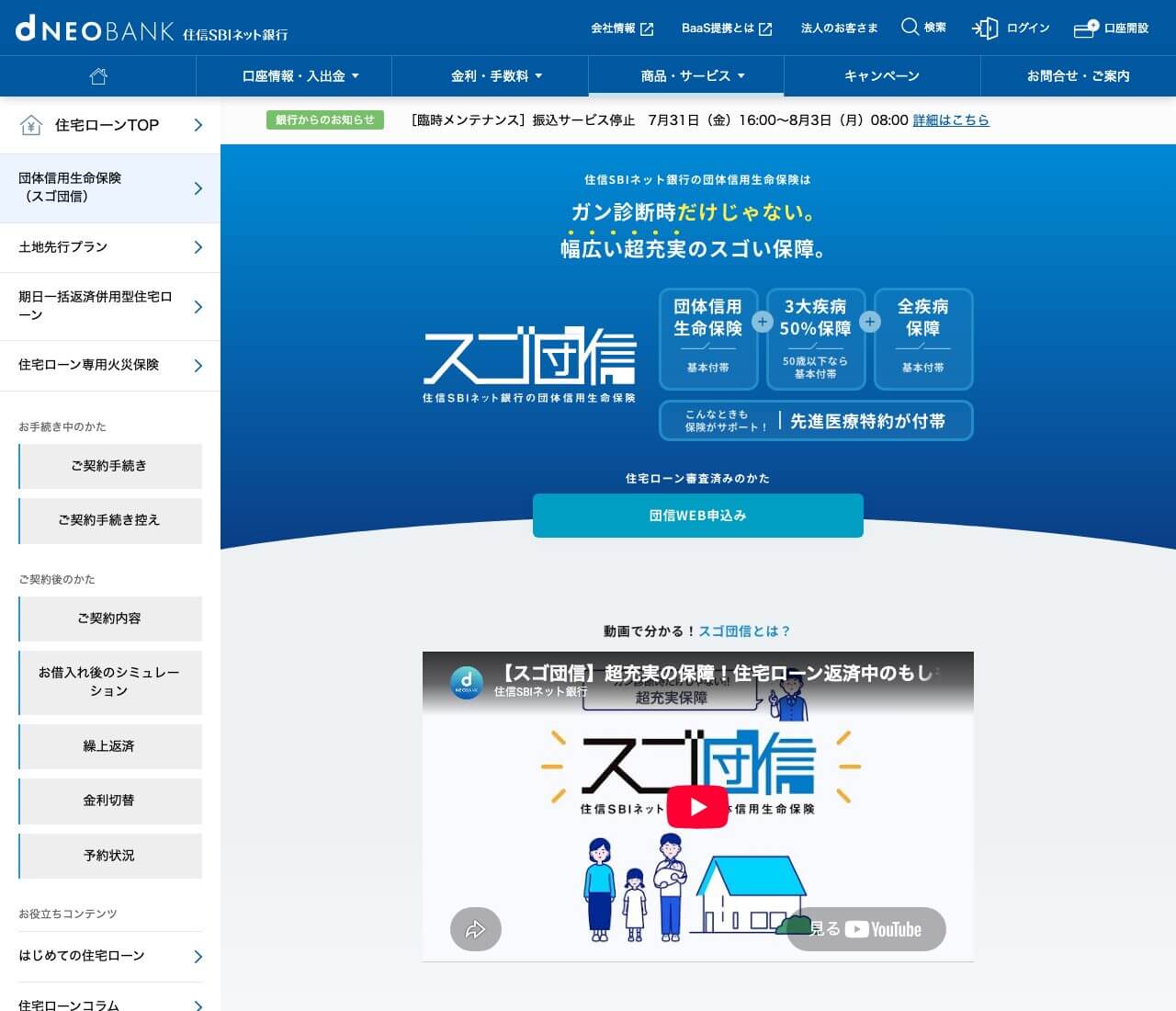Click the ログイン text in the header
The width and height of the screenshot is (1176, 1011).
(x=1028, y=28)
